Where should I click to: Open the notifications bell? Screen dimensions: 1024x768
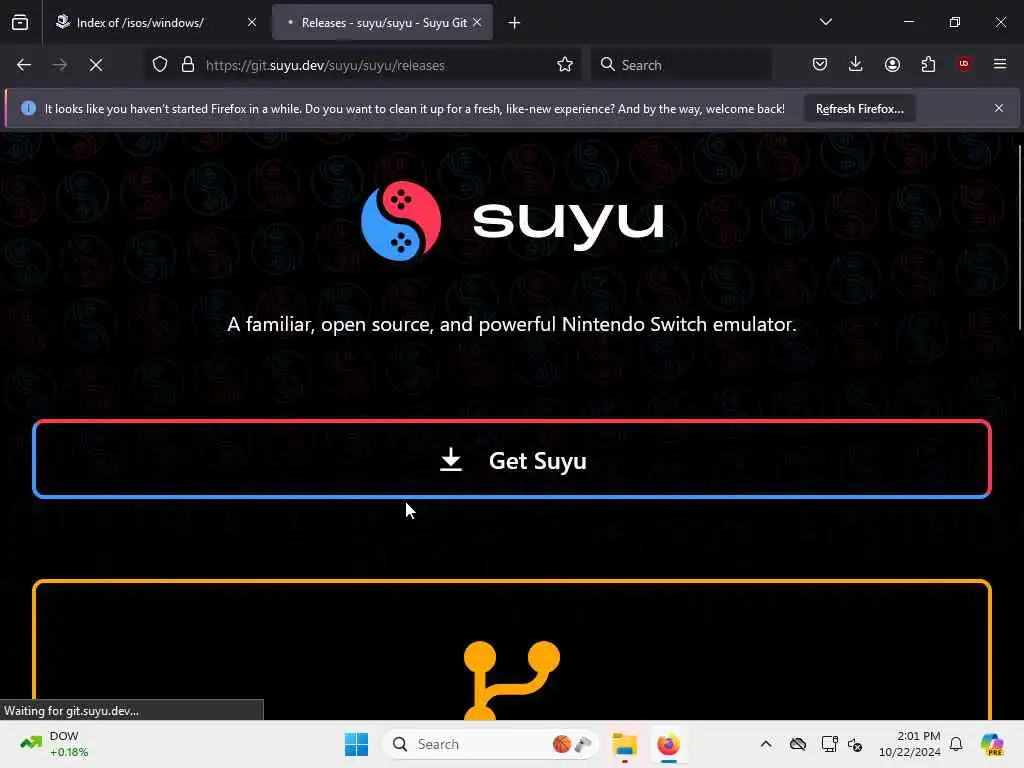pos(956,744)
